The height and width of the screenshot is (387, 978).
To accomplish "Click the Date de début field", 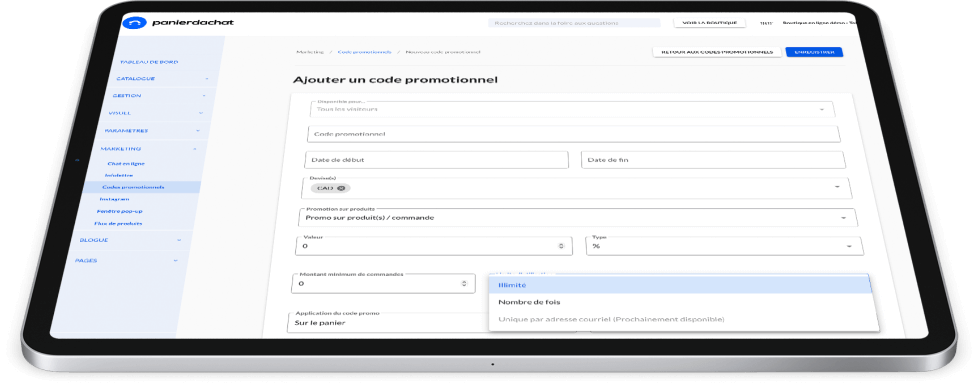I will pos(437,160).
